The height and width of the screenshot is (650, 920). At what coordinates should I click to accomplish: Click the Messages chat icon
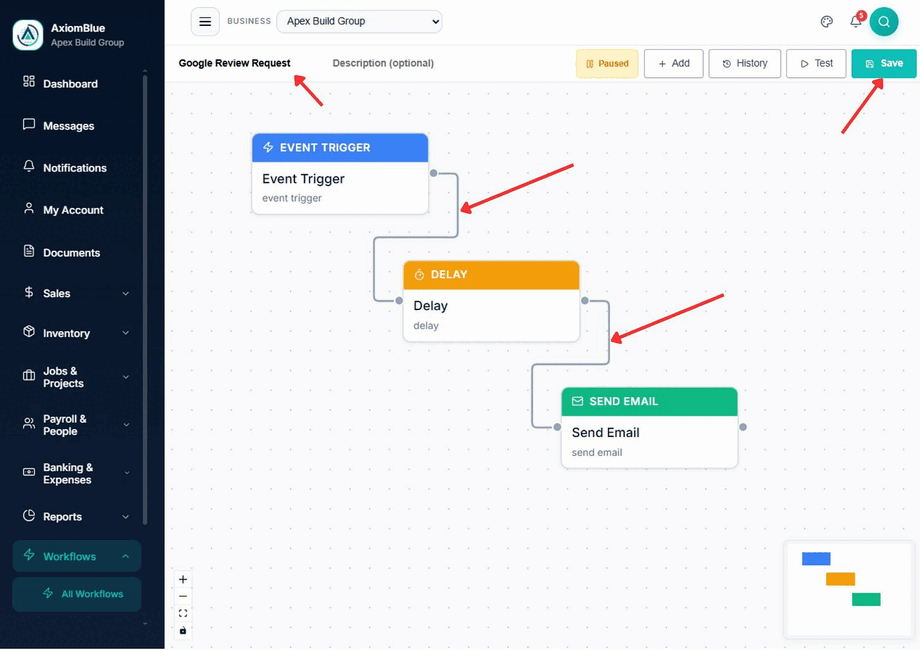pyautogui.click(x=29, y=124)
